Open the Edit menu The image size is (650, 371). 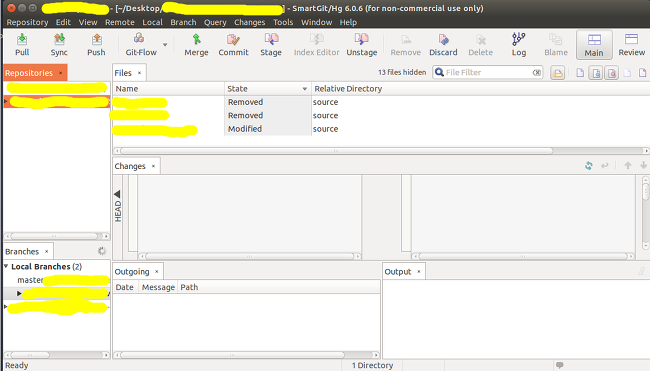[x=63, y=22]
